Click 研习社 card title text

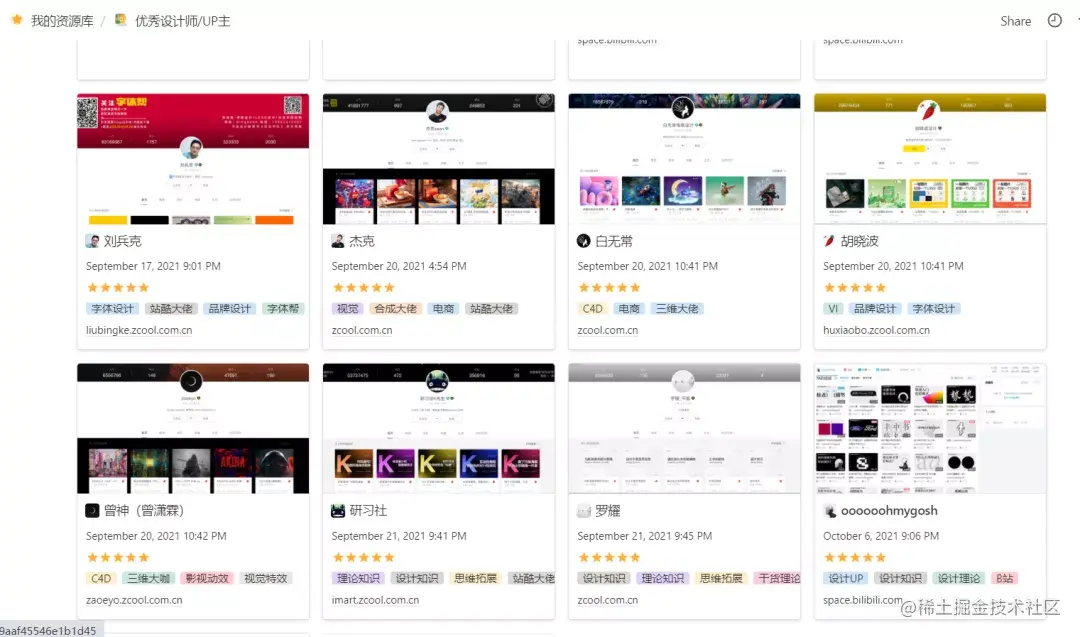point(368,510)
